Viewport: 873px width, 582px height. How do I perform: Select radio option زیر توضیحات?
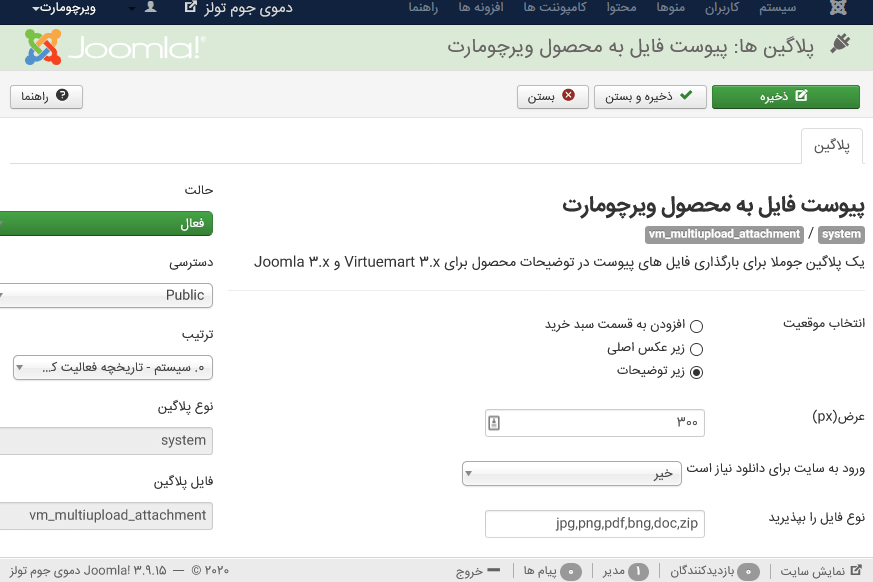tap(696, 372)
